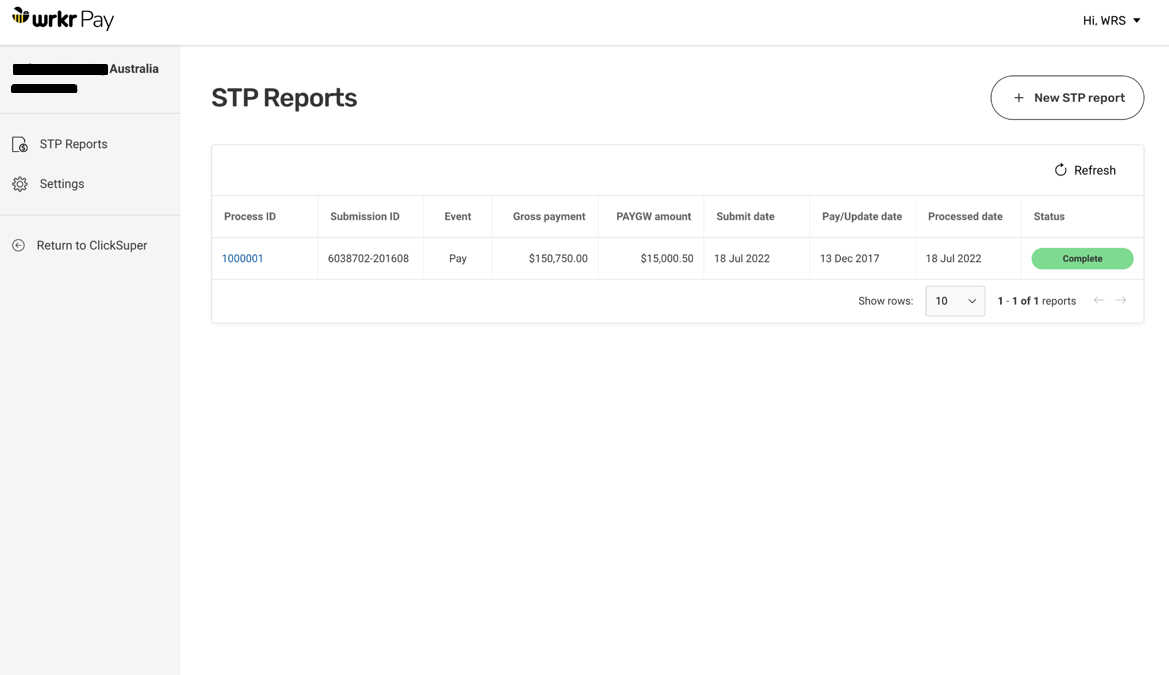Open the Show rows dropdown
Image resolution: width=1169 pixels, height=675 pixels.
[x=954, y=300]
